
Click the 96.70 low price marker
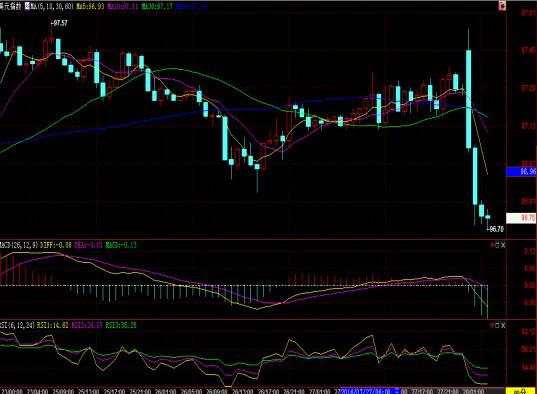coord(496,229)
